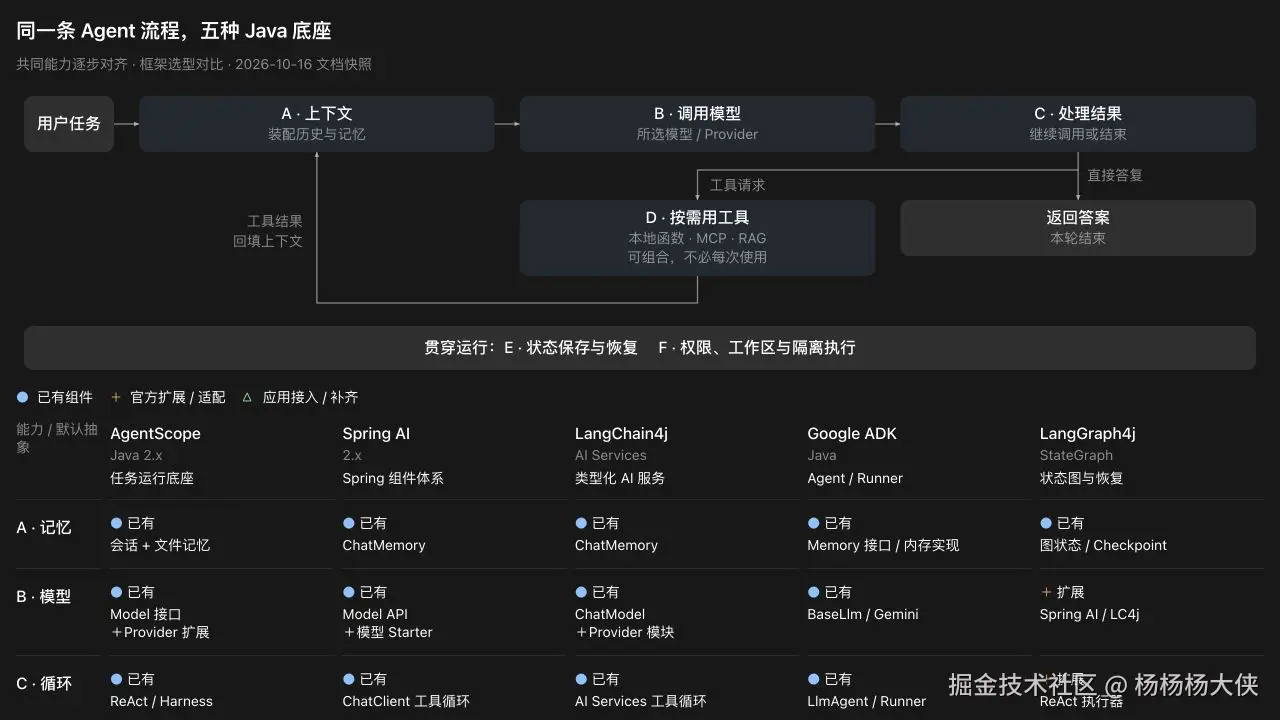Click the plus marker beside 官方扩展 / 适配

pyautogui.click(x=116, y=397)
